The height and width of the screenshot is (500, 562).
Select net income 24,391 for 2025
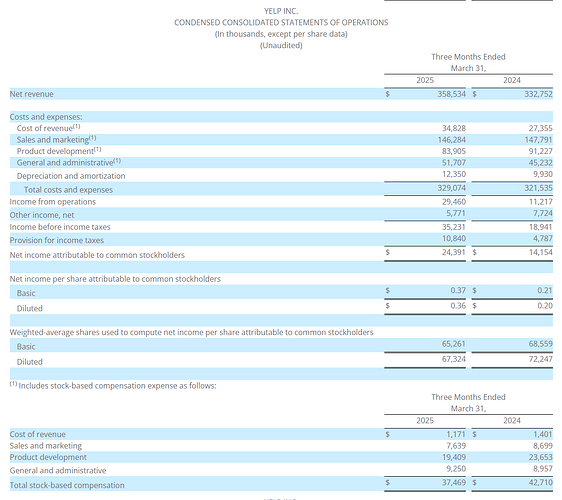453,252
